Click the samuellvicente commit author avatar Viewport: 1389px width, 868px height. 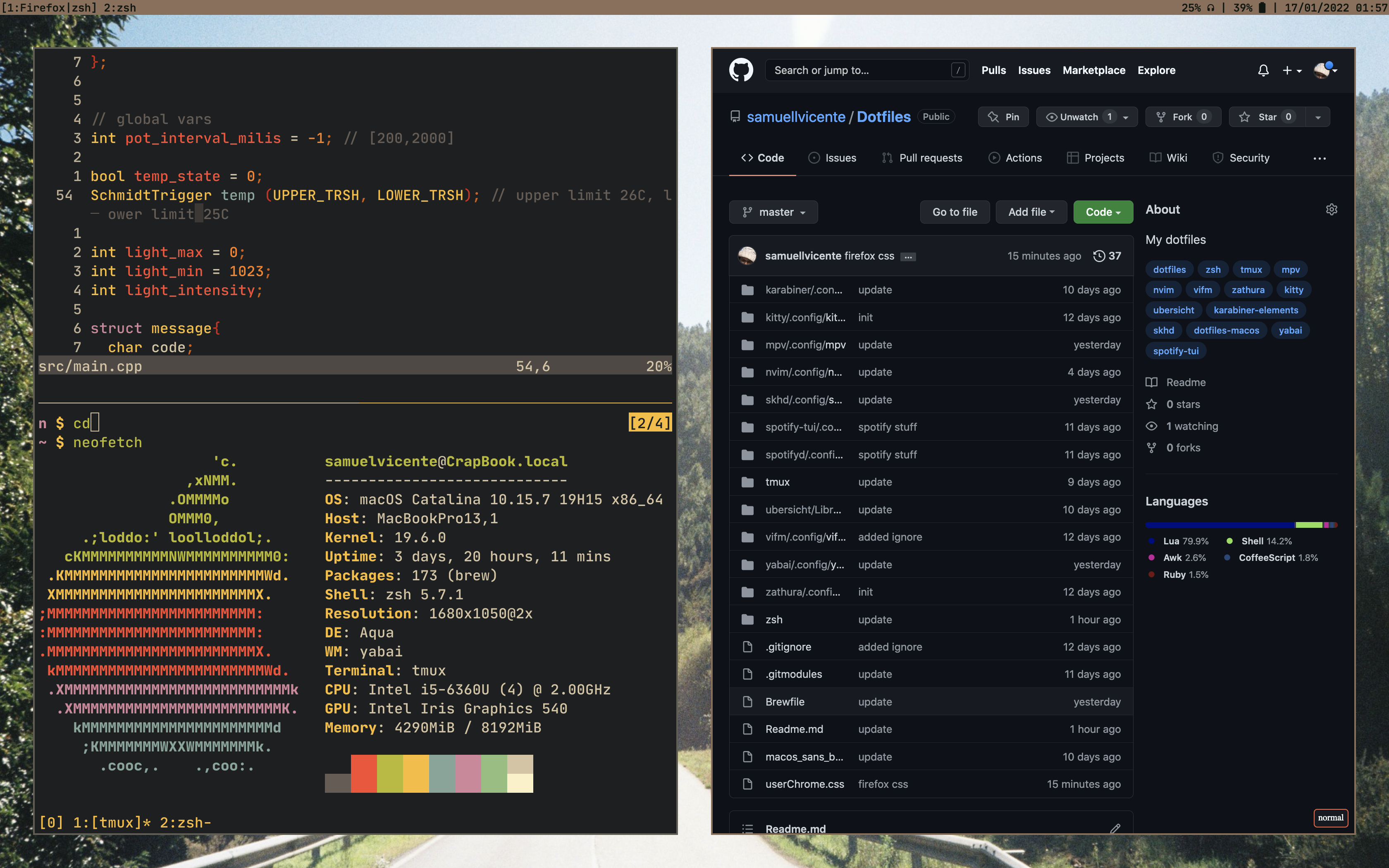[x=747, y=255]
